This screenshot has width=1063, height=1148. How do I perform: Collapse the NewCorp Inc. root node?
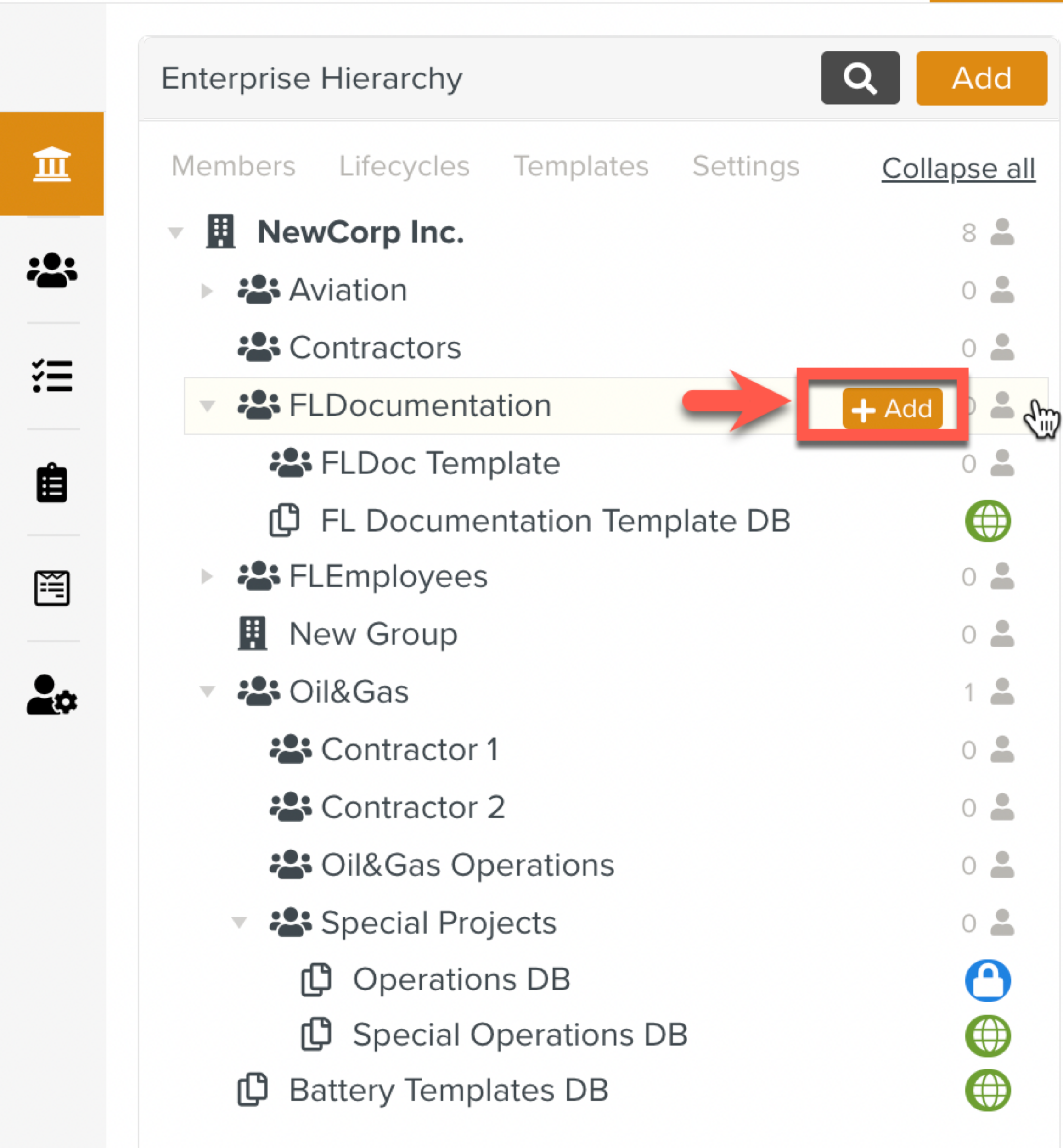pyautogui.click(x=175, y=233)
